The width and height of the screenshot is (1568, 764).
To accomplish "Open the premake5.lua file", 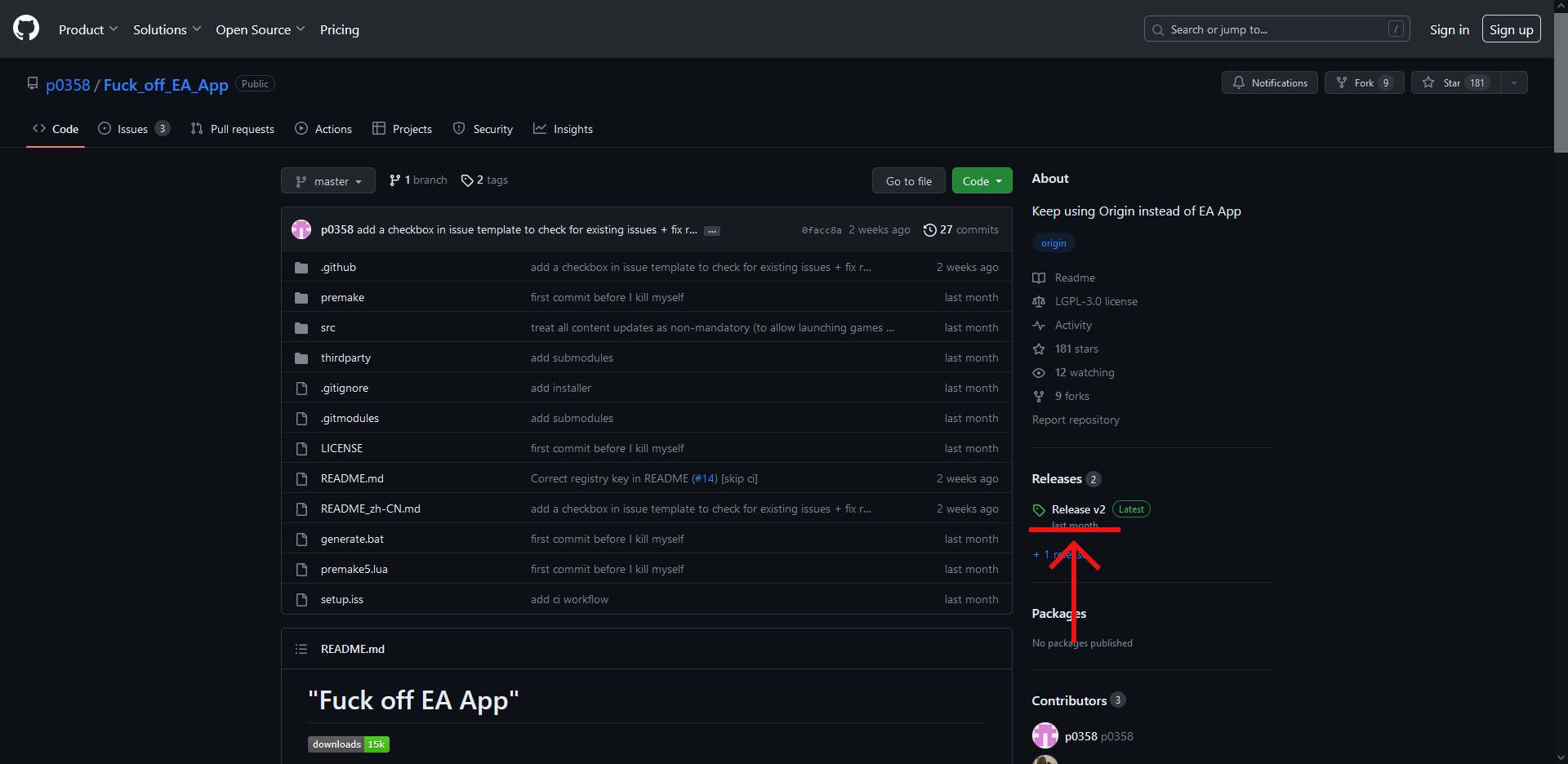I will tap(354, 569).
